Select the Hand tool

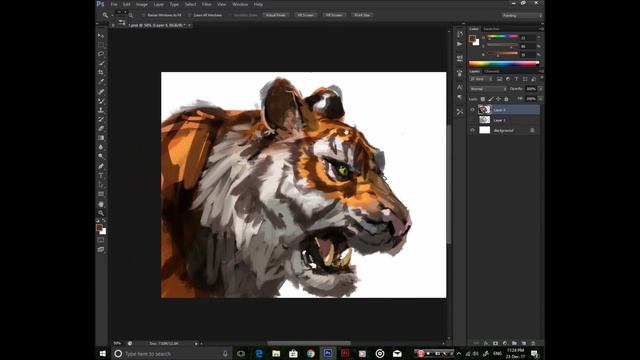coord(101,204)
